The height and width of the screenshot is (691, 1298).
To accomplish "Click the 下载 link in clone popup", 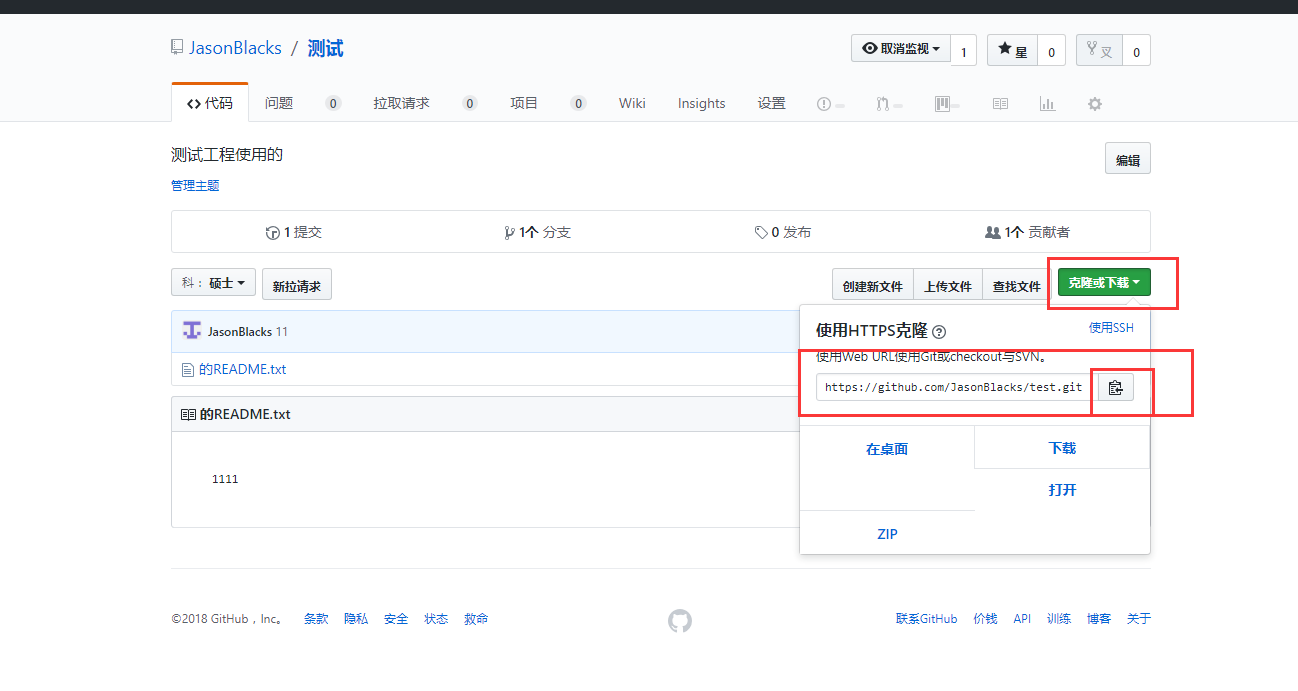I will pyautogui.click(x=1062, y=448).
